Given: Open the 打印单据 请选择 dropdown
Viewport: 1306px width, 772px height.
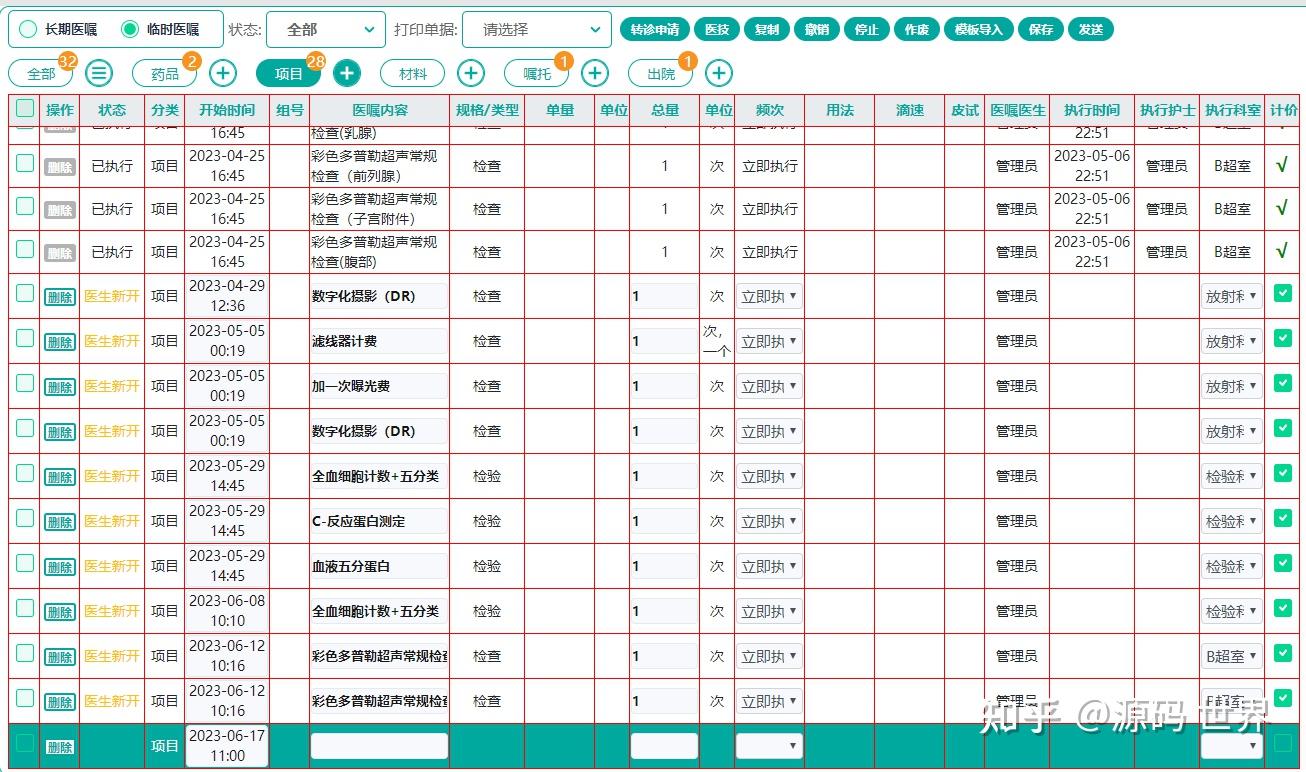Looking at the screenshot, I should (x=537, y=29).
